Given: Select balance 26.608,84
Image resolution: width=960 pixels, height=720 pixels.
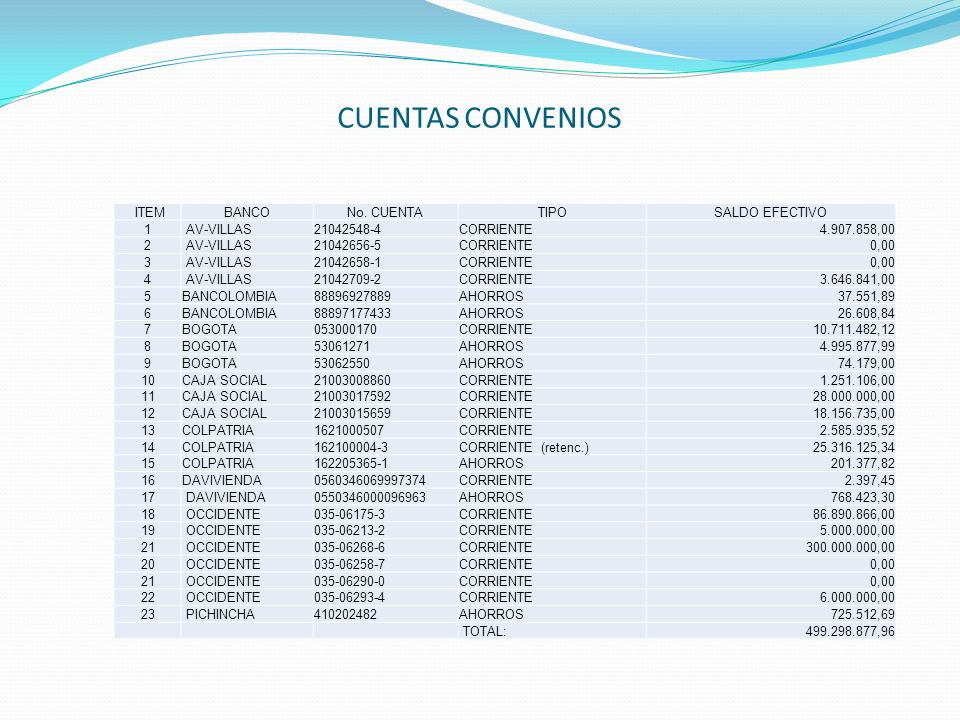Looking at the screenshot, I should 866,313.
